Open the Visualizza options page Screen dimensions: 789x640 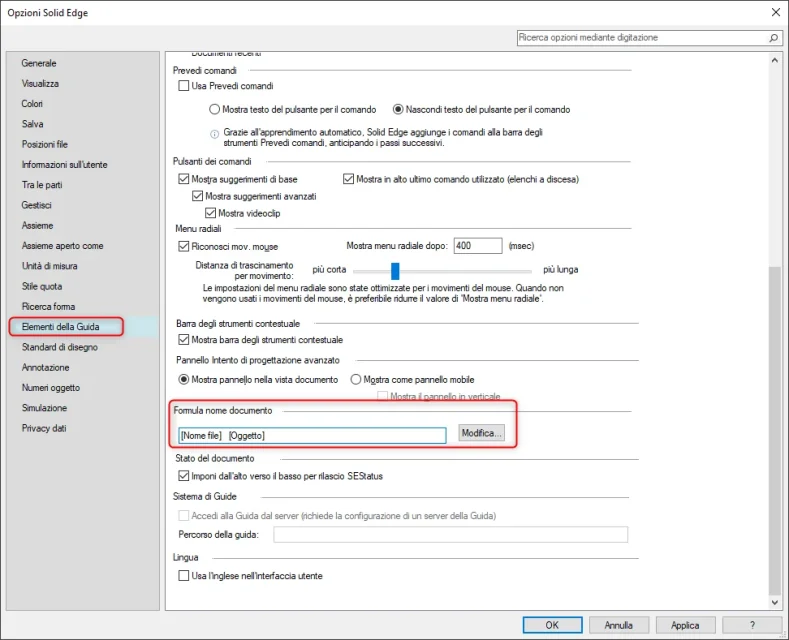(x=40, y=84)
